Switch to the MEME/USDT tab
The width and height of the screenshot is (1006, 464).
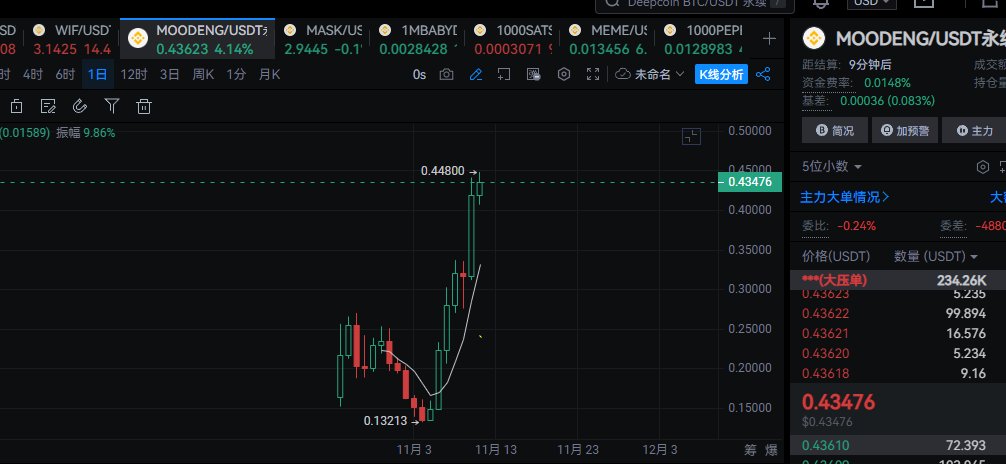click(608, 39)
